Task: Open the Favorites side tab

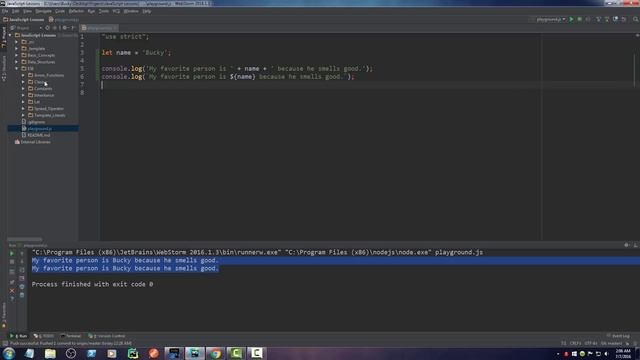Action: point(4,315)
